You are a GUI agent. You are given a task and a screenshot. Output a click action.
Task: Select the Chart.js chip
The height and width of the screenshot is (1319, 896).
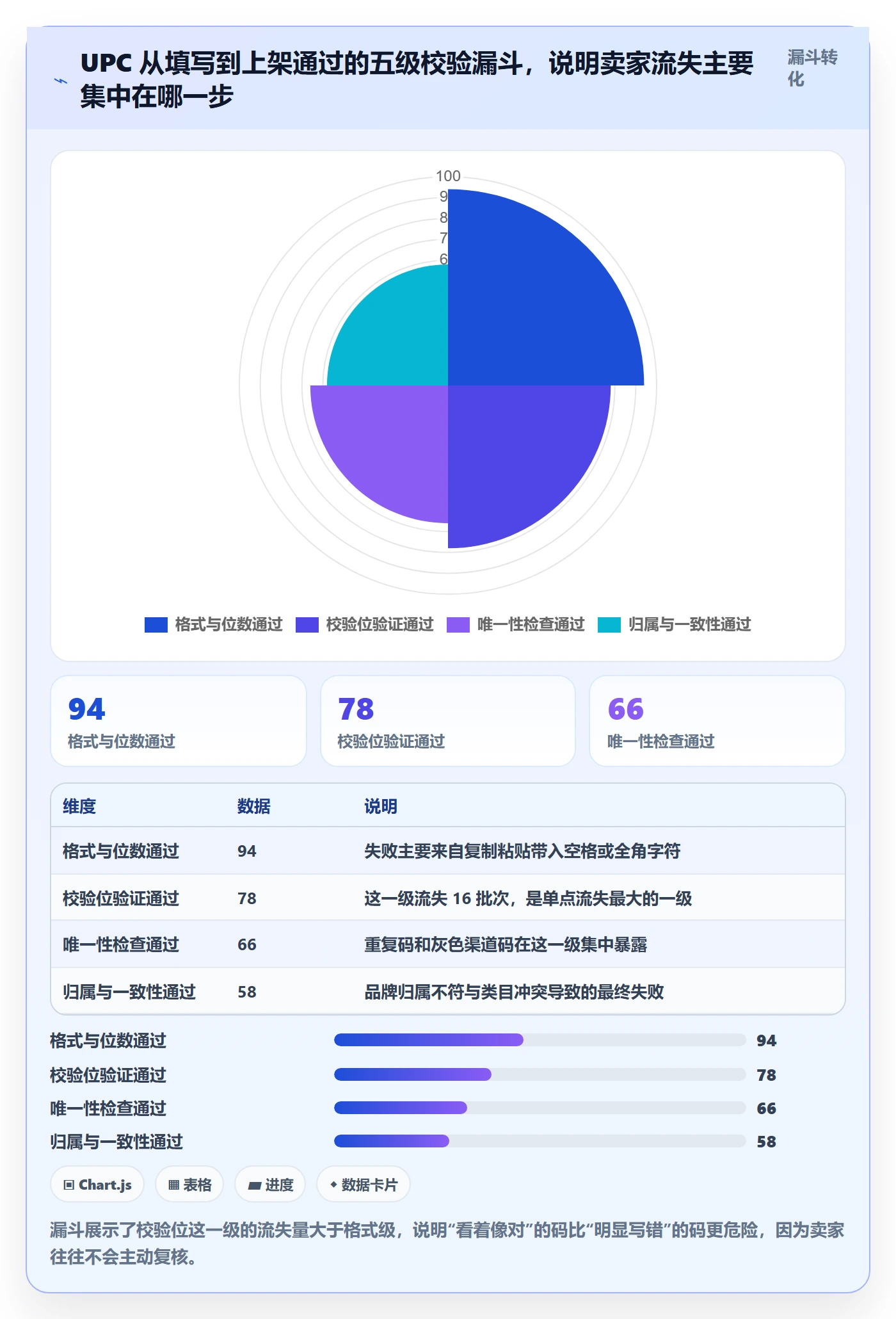click(97, 1185)
